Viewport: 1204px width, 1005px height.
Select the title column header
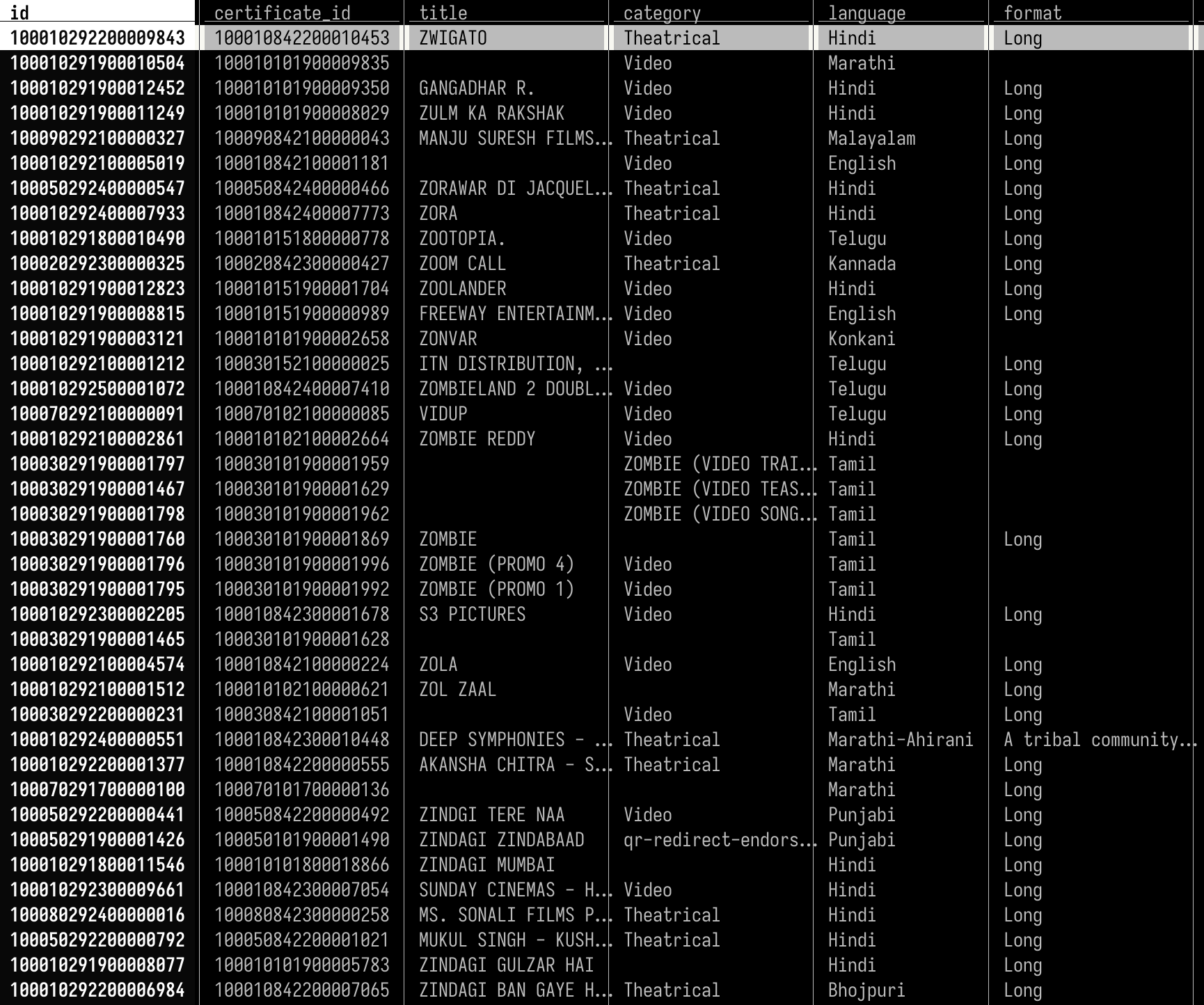click(443, 13)
